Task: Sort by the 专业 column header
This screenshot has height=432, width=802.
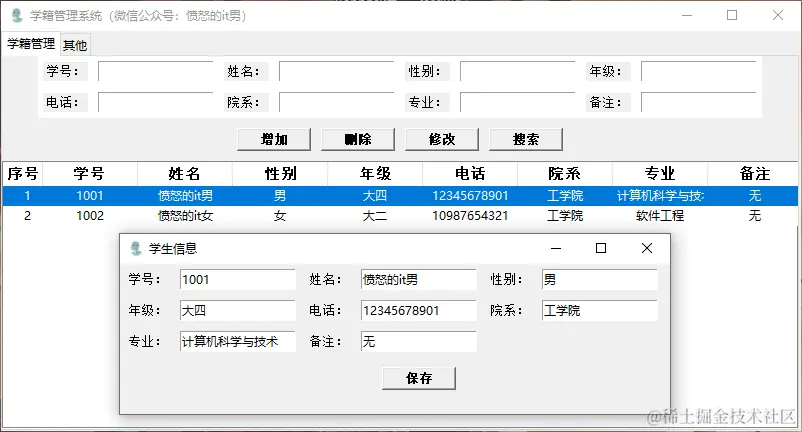Action: 660,174
